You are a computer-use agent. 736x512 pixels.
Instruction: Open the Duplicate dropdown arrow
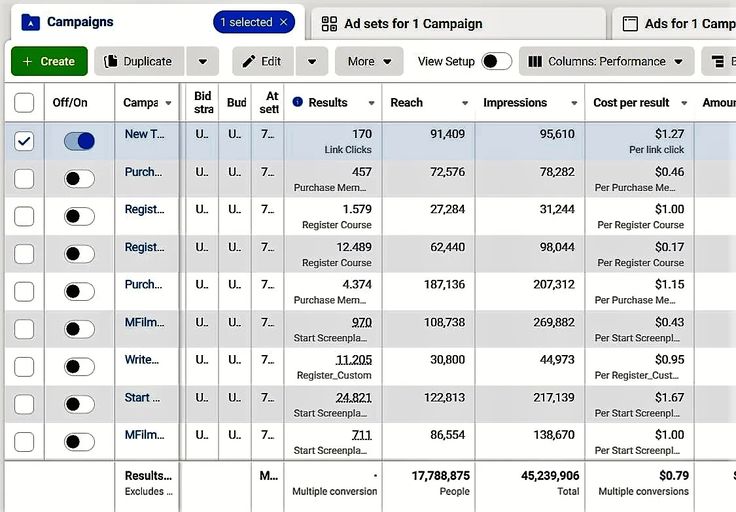tap(203, 61)
